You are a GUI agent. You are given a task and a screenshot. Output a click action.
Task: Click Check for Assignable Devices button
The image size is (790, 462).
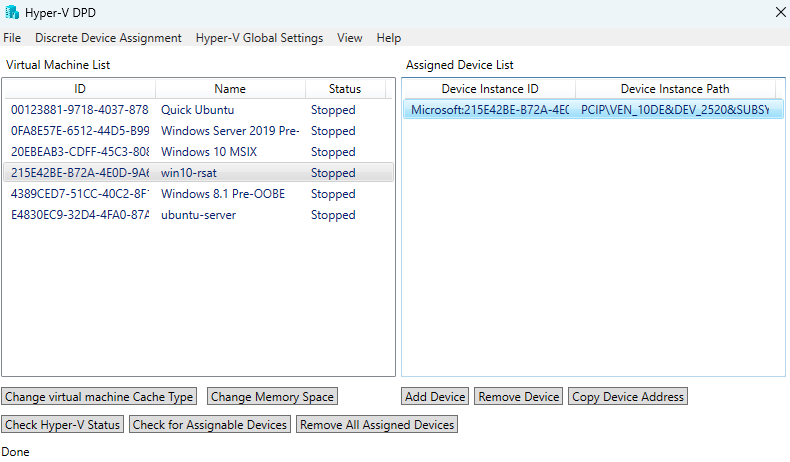(210, 425)
